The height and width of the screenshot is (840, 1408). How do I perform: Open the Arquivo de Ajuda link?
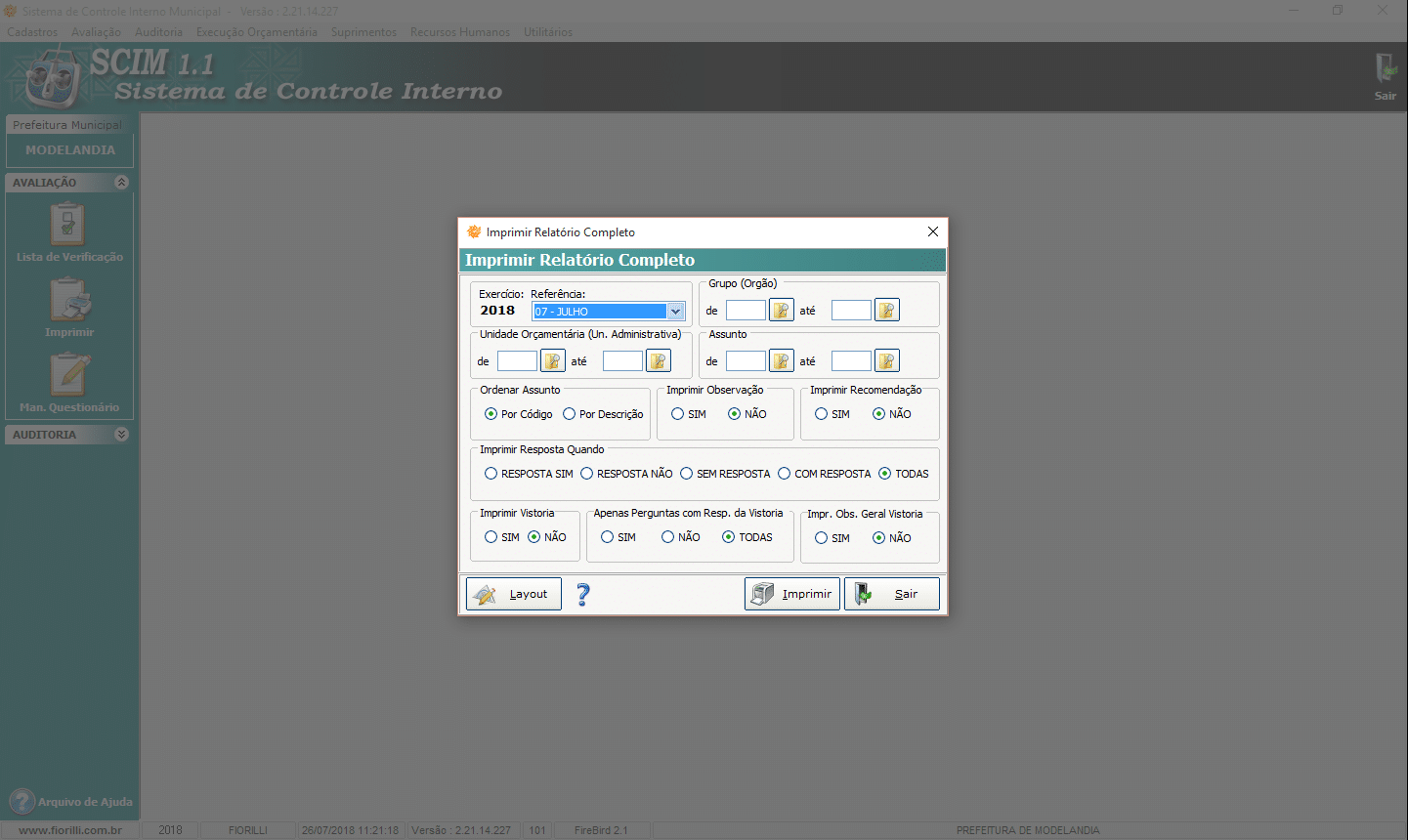pyautogui.click(x=71, y=802)
